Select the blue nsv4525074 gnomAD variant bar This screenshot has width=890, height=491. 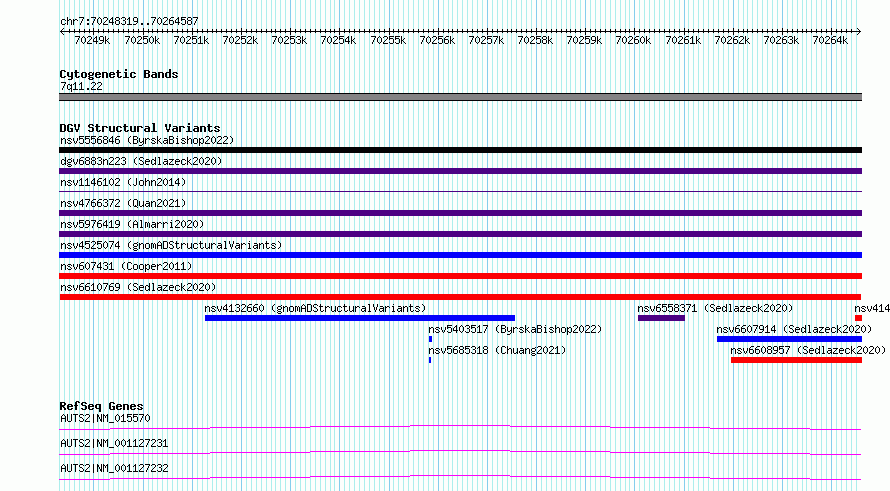tap(460, 255)
